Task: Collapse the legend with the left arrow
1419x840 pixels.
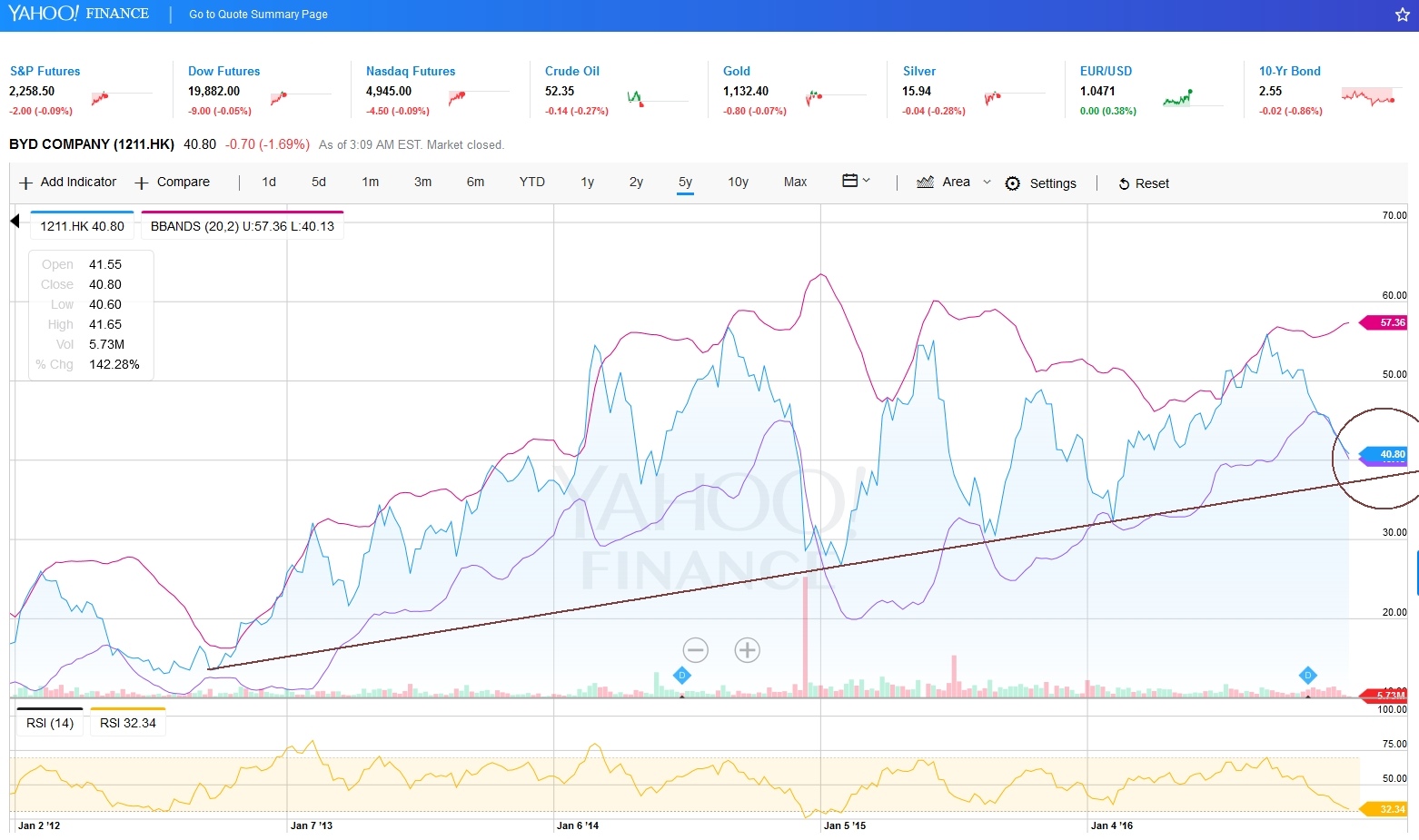Action: (15, 221)
